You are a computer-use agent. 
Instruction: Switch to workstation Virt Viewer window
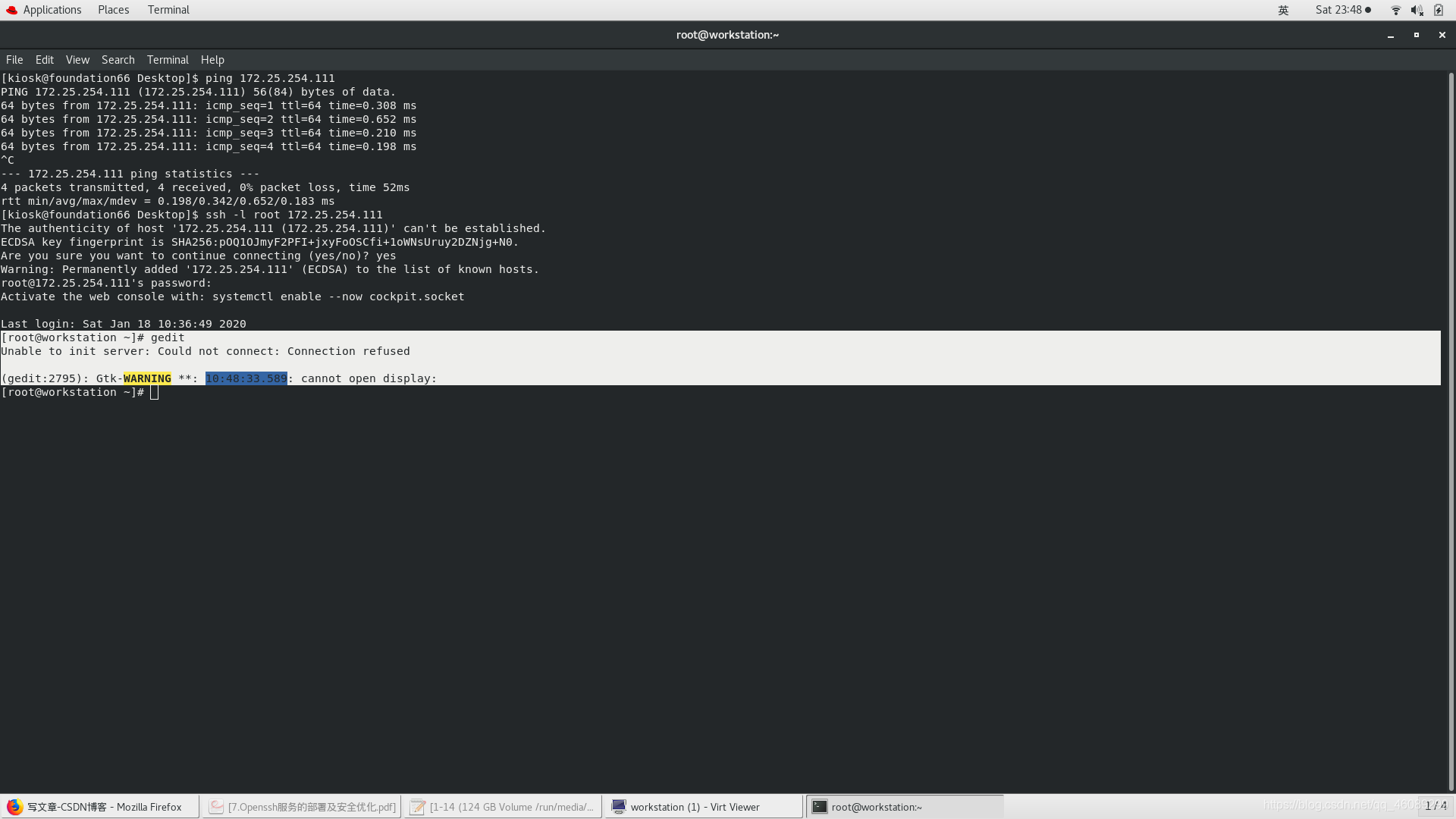[x=704, y=807]
